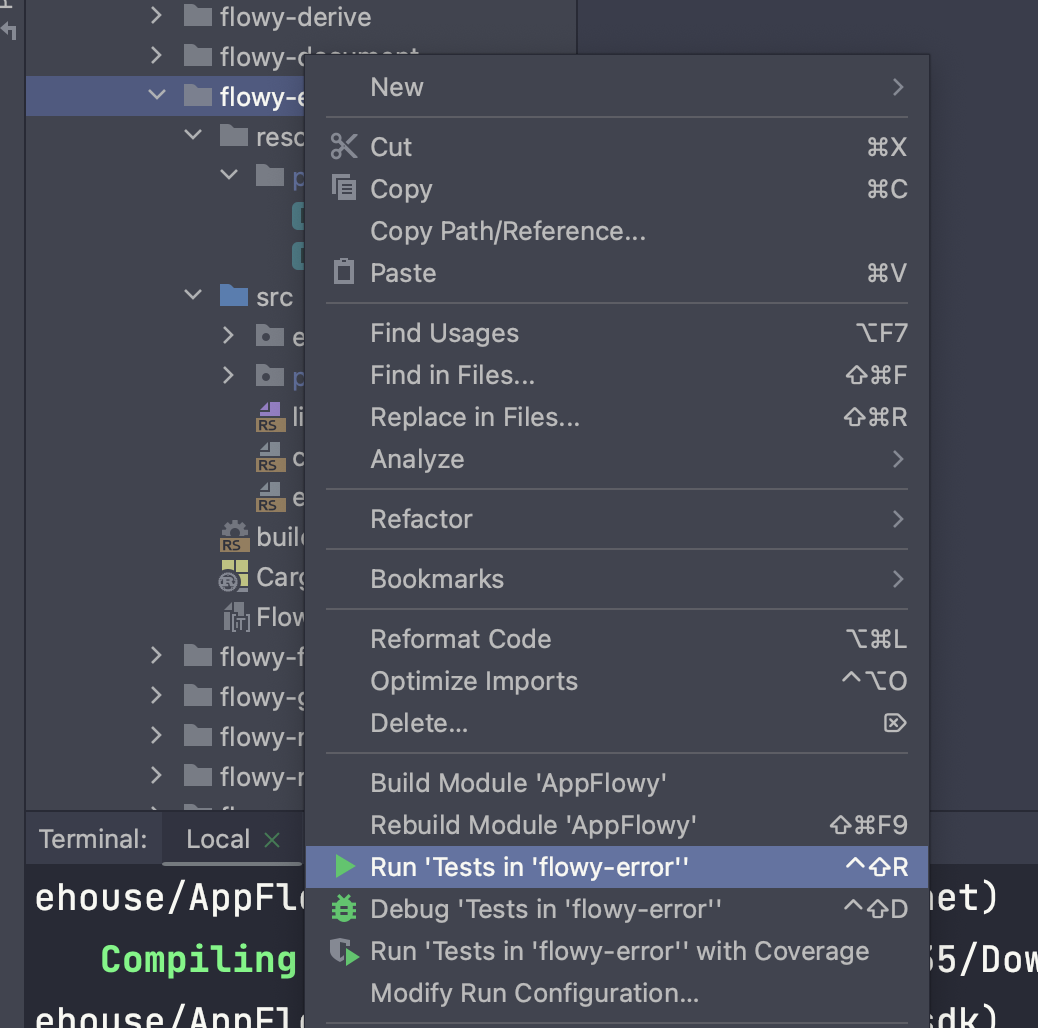The image size is (1038, 1028).
Task: Close the Local terminal tab
Action: coord(271,840)
